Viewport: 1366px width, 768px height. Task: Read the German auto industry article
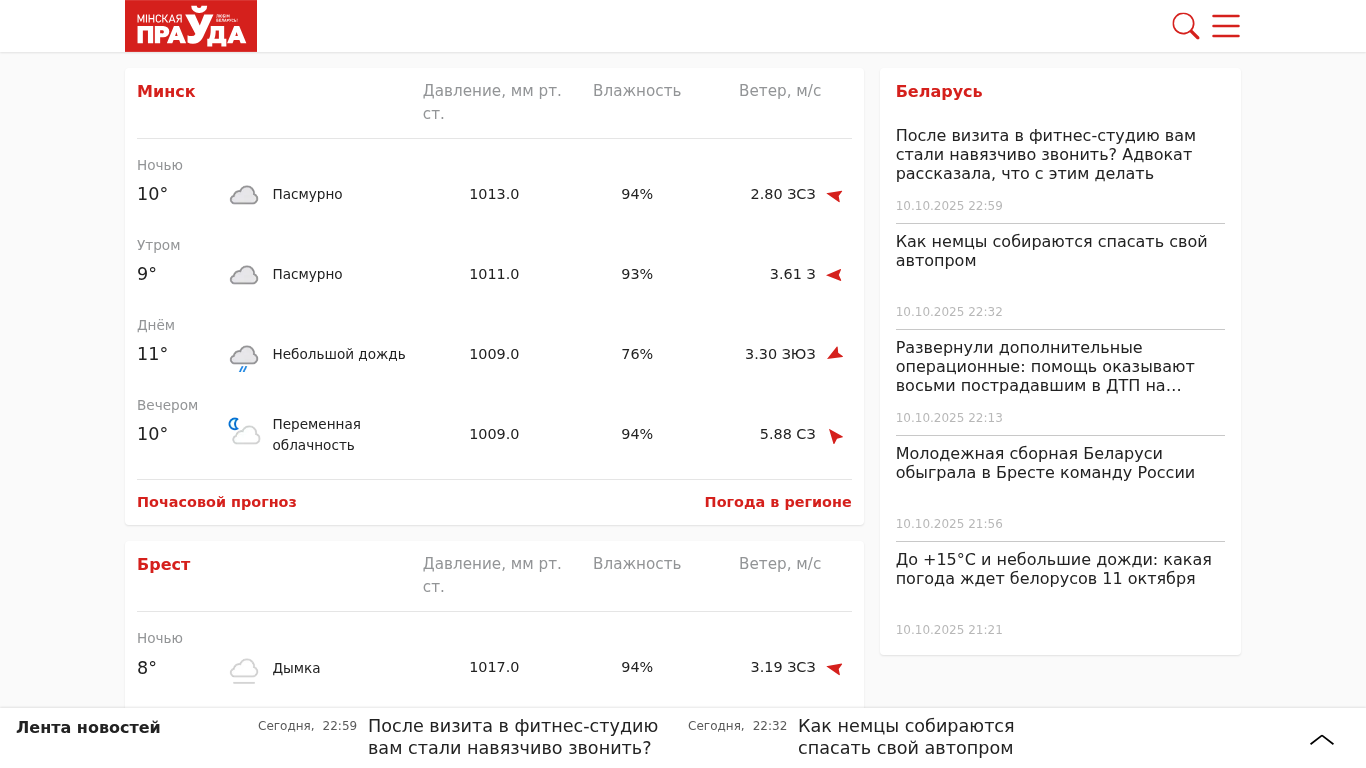point(1051,251)
